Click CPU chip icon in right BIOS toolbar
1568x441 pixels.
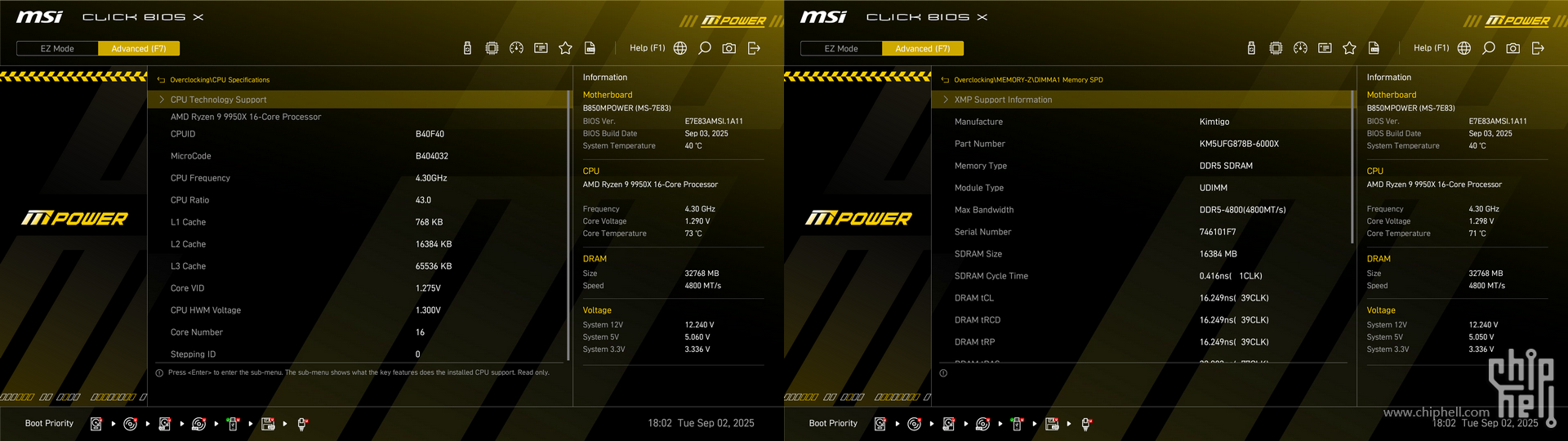1276,48
